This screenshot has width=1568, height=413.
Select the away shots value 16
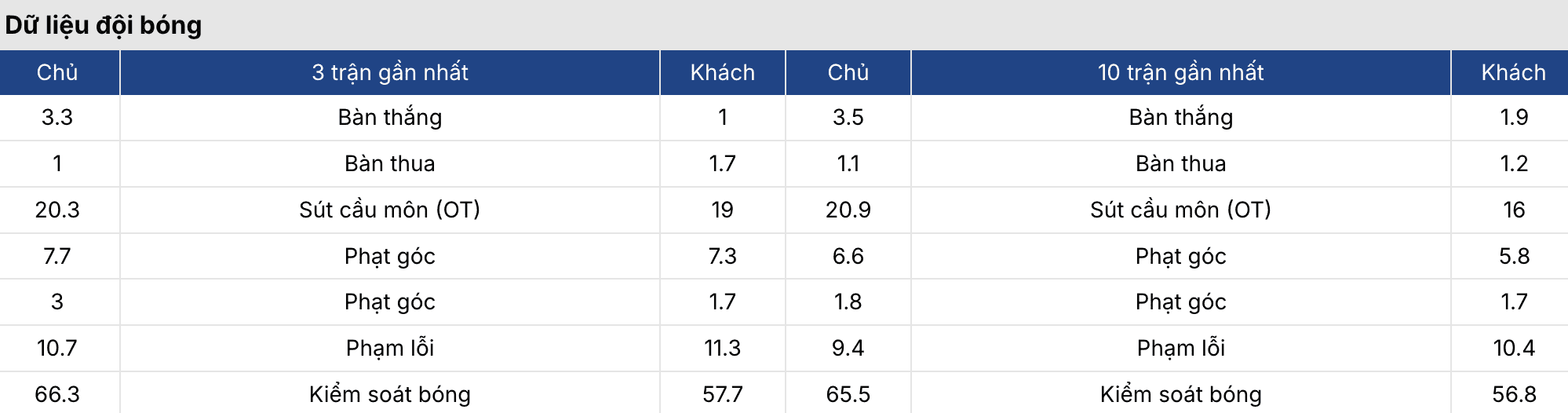point(1513,210)
